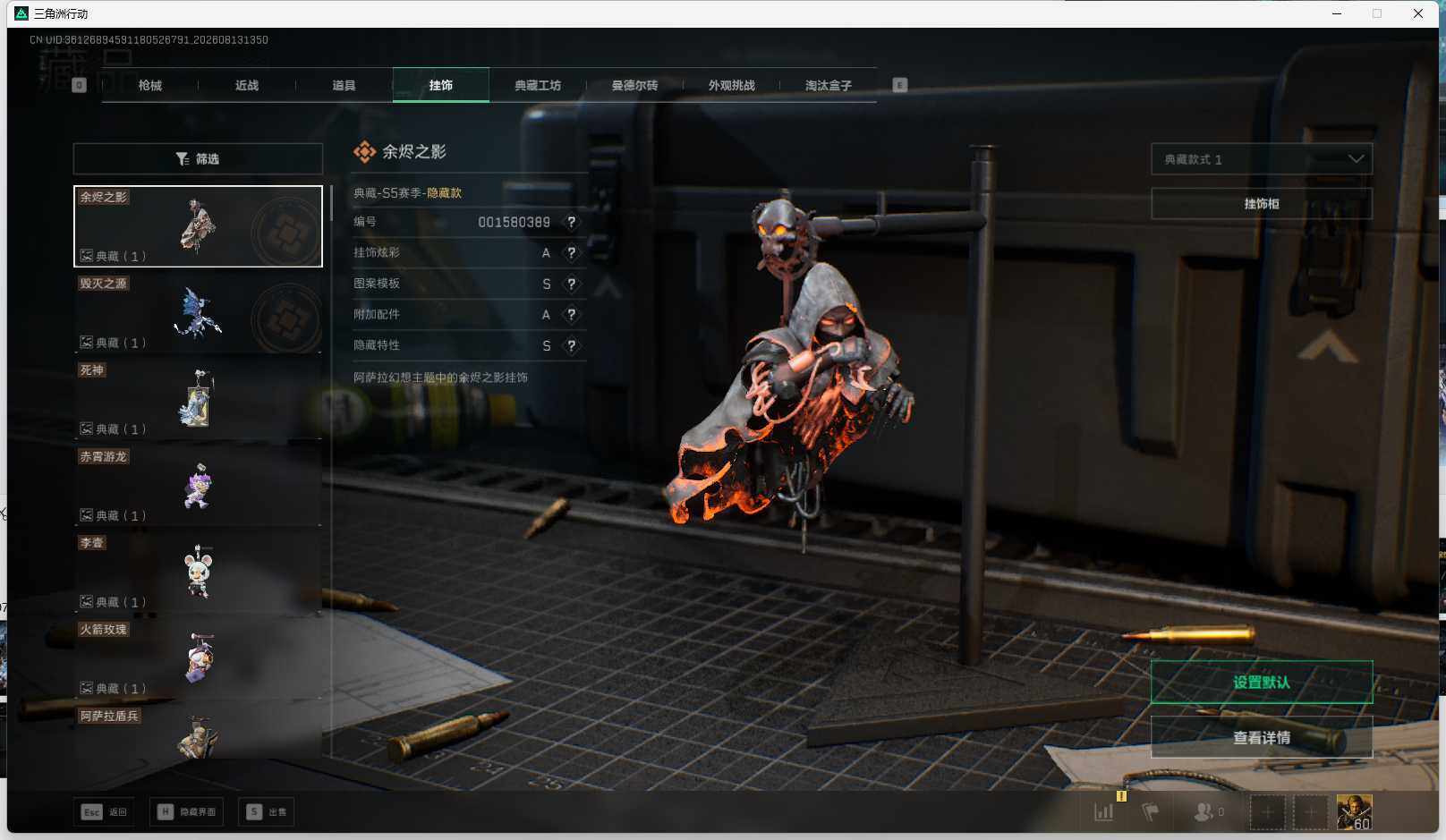Select the 死神 charm card
Viewport: 1446px width, 840px height.
[198, 399]
